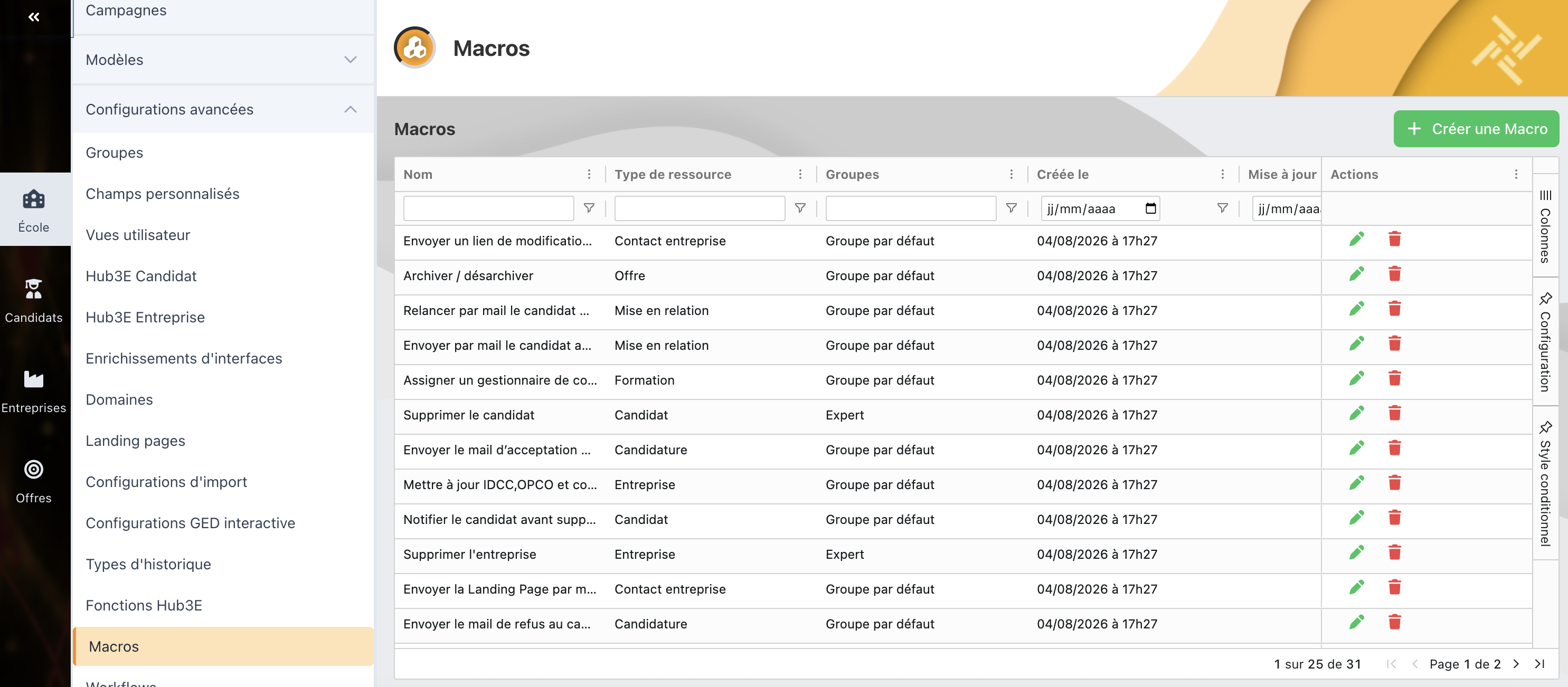Open Type de ressource column menu
The height and width of the screenshot is (687, 1568).
(x=800, y=175)
